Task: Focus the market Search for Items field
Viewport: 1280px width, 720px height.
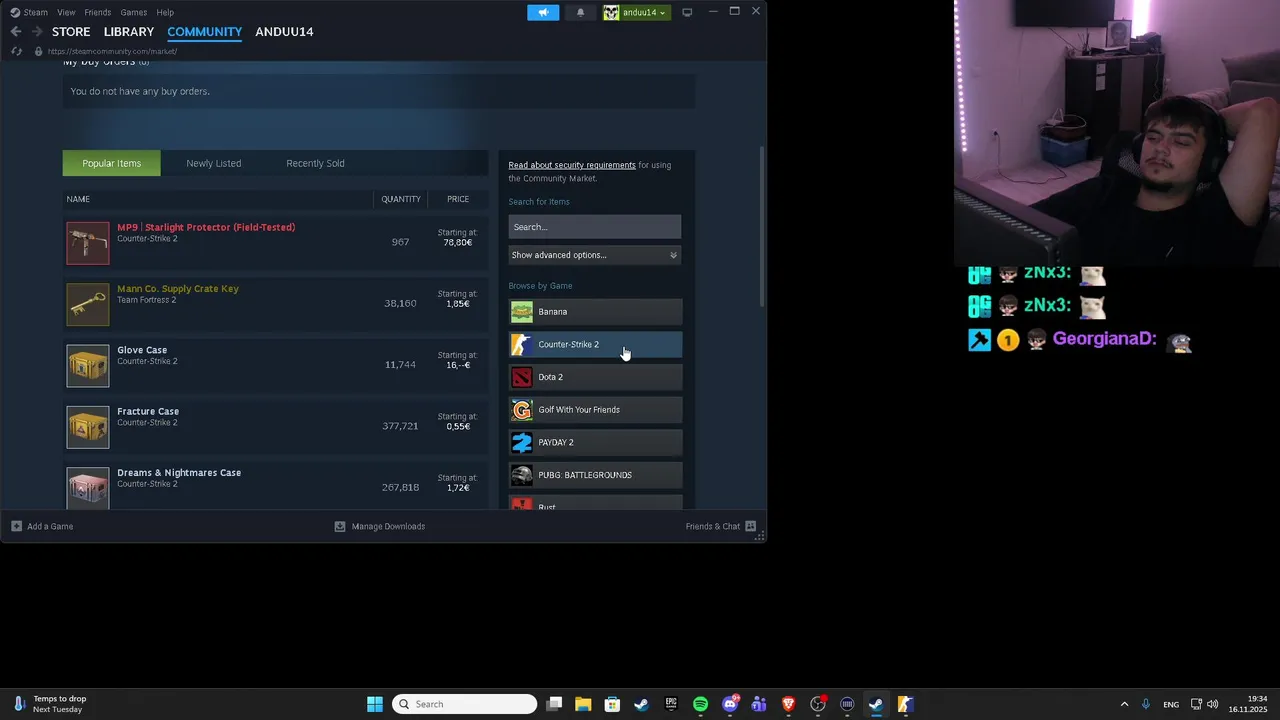Action: (x=595, y=227)
